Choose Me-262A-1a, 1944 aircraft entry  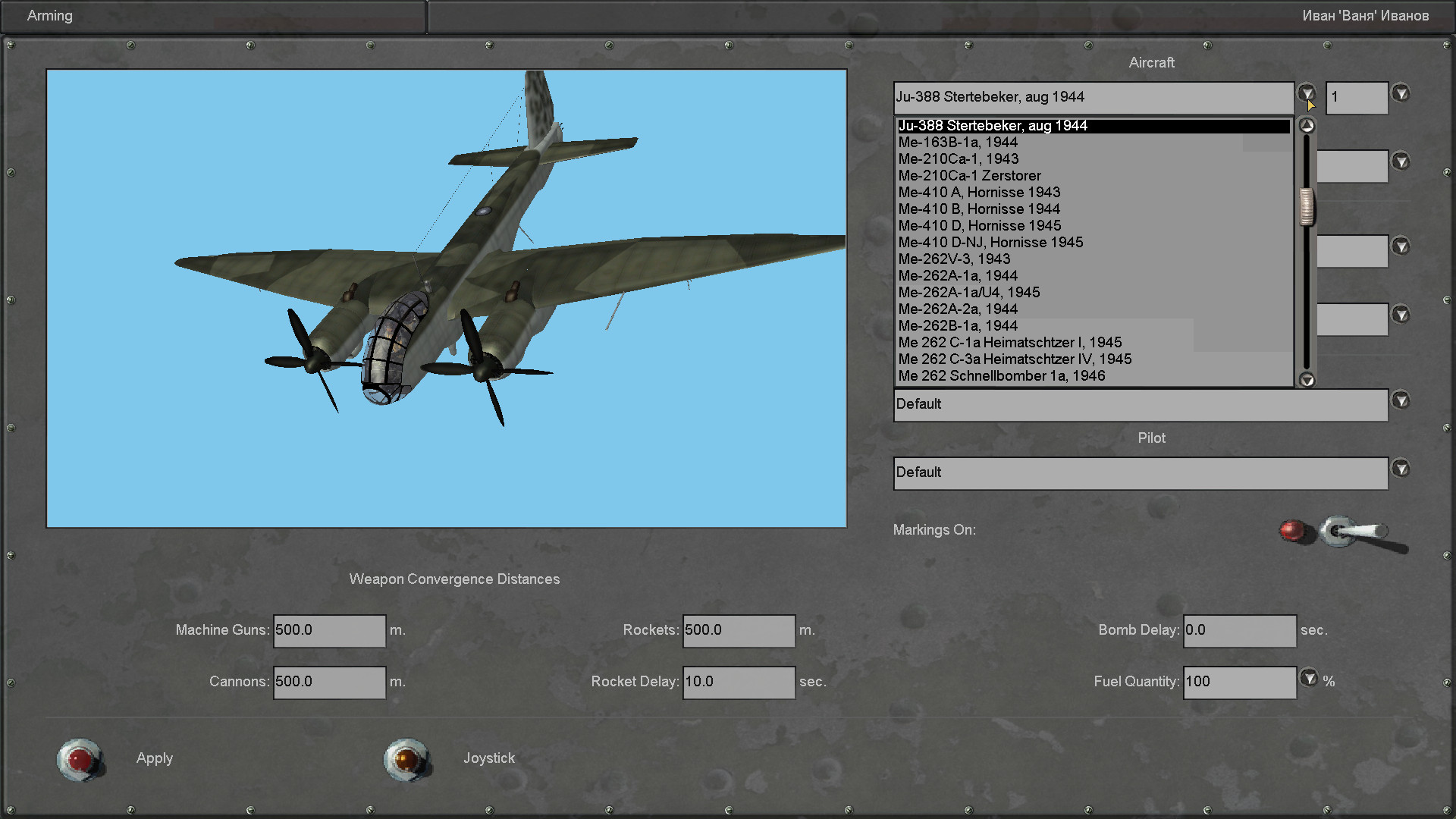point(958,276)
